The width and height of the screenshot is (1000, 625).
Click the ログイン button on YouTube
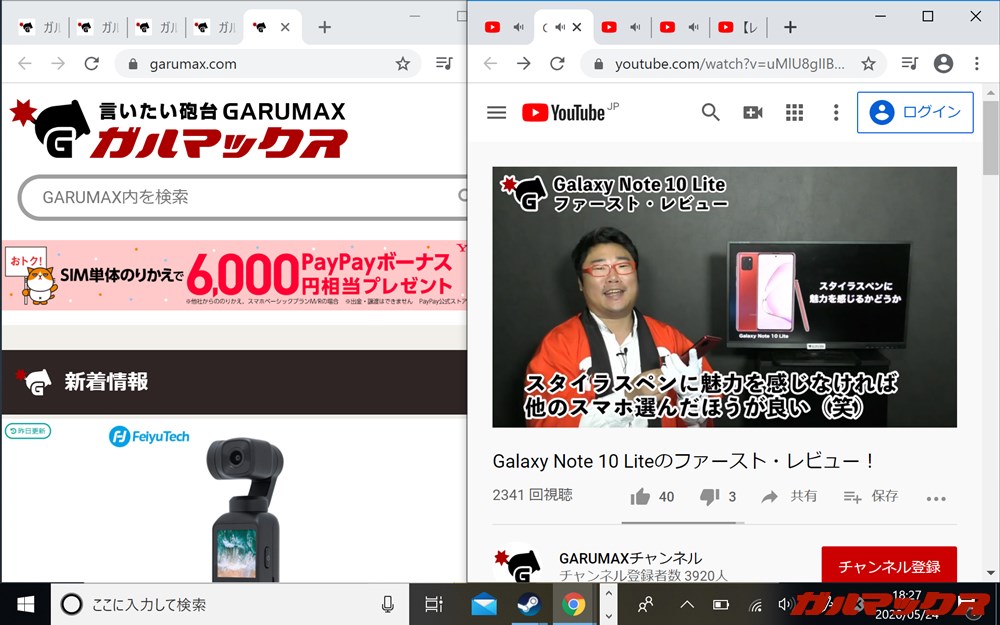tap(915, 112)
